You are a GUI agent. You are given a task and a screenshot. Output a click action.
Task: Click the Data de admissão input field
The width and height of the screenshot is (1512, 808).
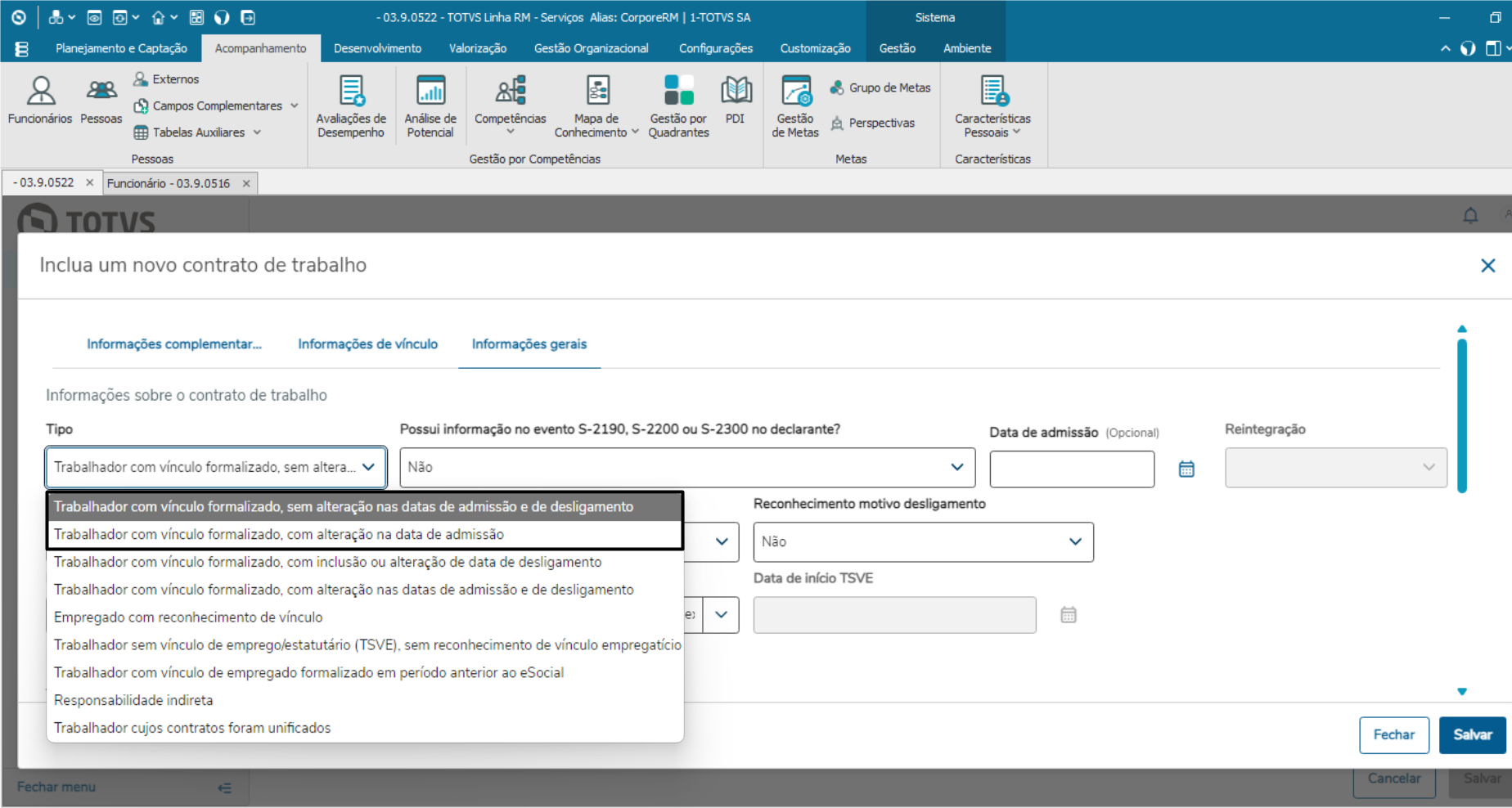coord(1072,469)
